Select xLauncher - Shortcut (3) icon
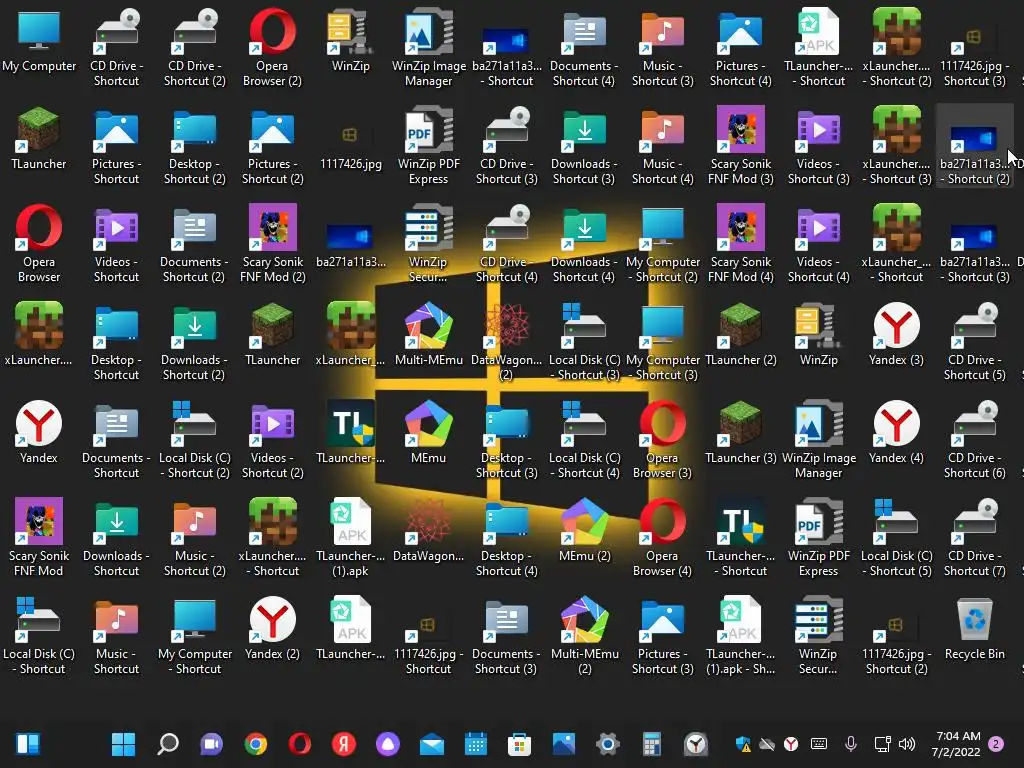1024x768 pixels. 897,144
